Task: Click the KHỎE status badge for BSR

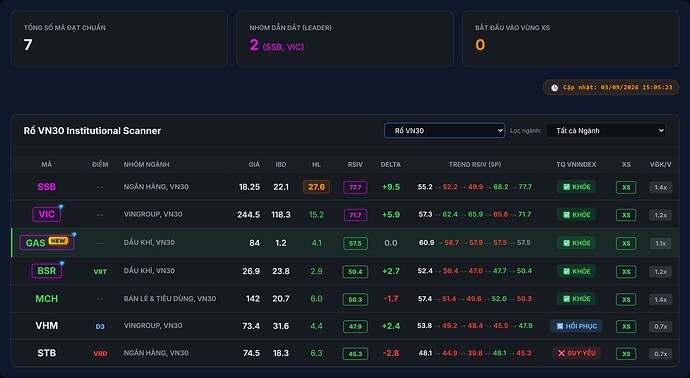Action: 576,271
